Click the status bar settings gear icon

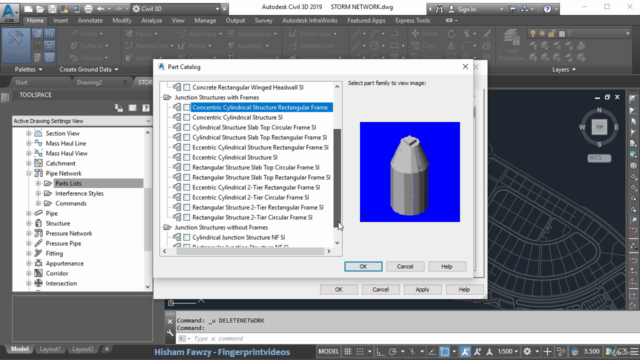527,351
